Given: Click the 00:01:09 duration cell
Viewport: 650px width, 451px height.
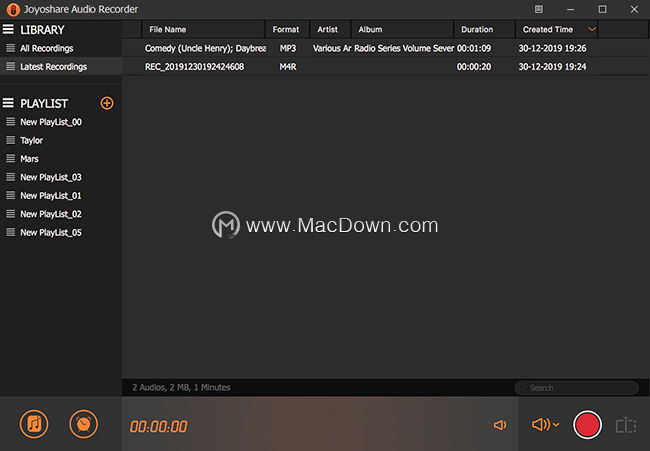Looking at the screenshot, I should [474, 48].
